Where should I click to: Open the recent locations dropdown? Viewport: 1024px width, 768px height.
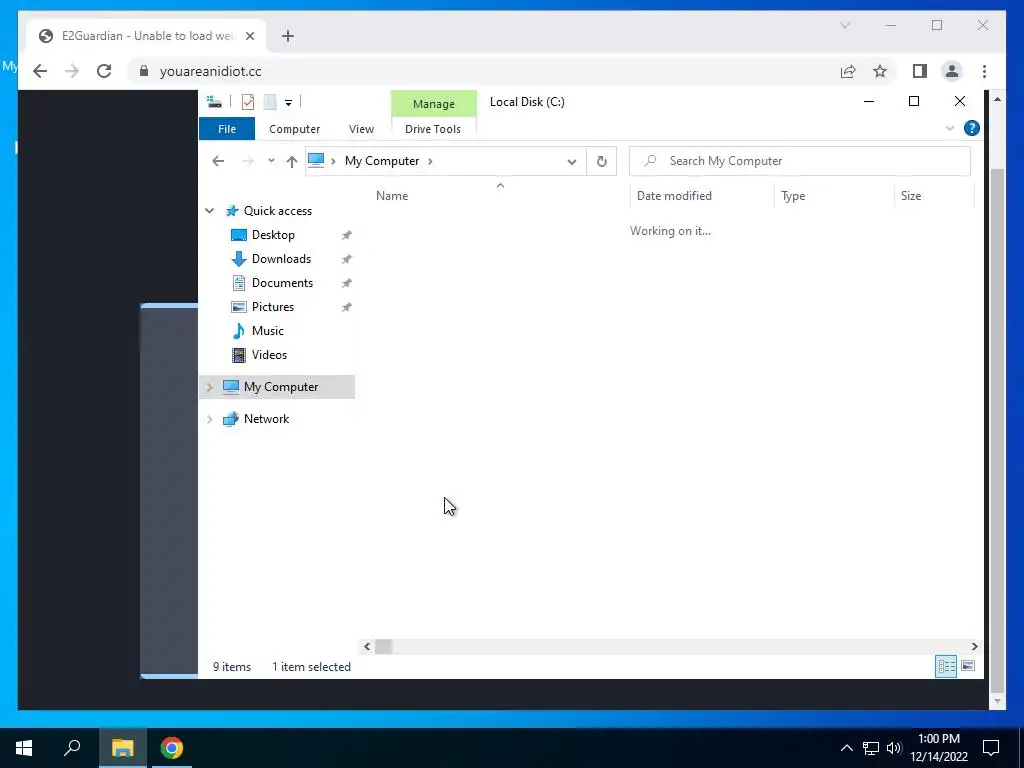[271, 161]
